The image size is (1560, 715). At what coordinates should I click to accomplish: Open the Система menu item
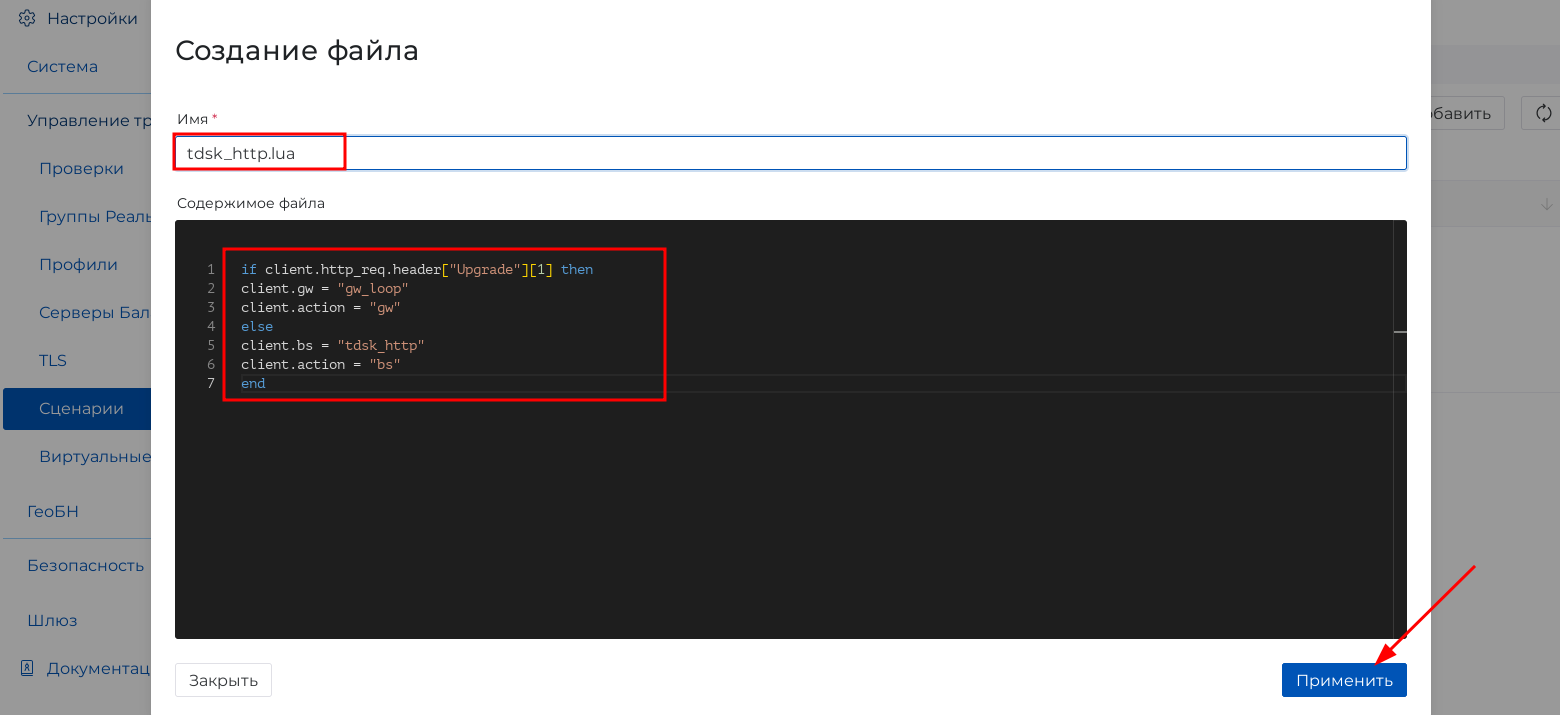pyautogui.click(x=63, y=67)
